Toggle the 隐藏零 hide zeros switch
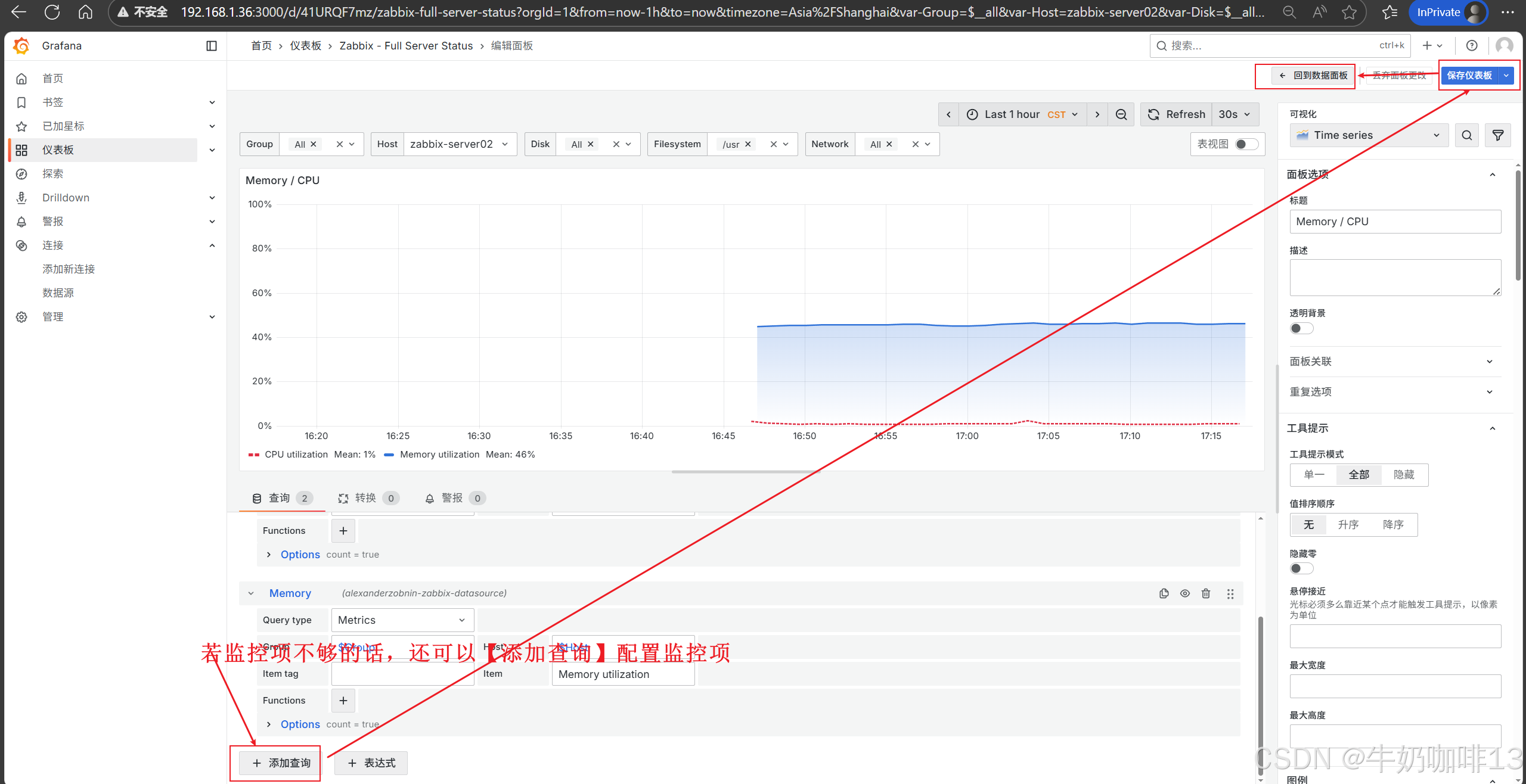 coord(1301,568)
